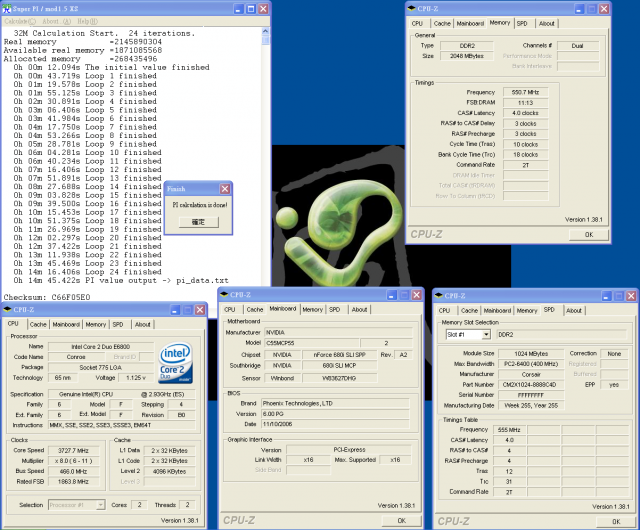The image size is (640, 530).
Task: Click the Memory Size 2048 MBytes field
Action: click(x=467, y=56)
